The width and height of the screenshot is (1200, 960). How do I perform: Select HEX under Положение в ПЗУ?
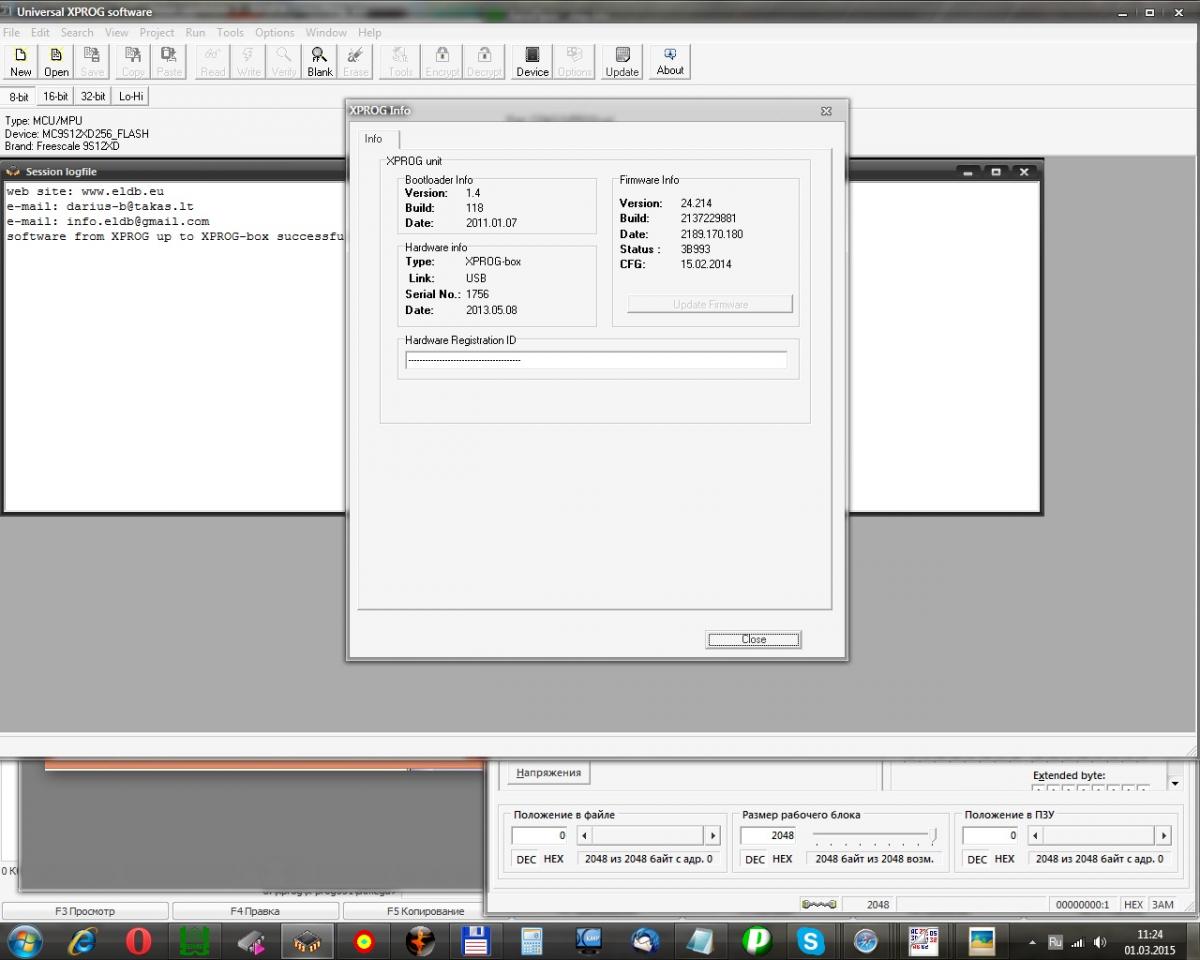click(x=1005, y=859)
